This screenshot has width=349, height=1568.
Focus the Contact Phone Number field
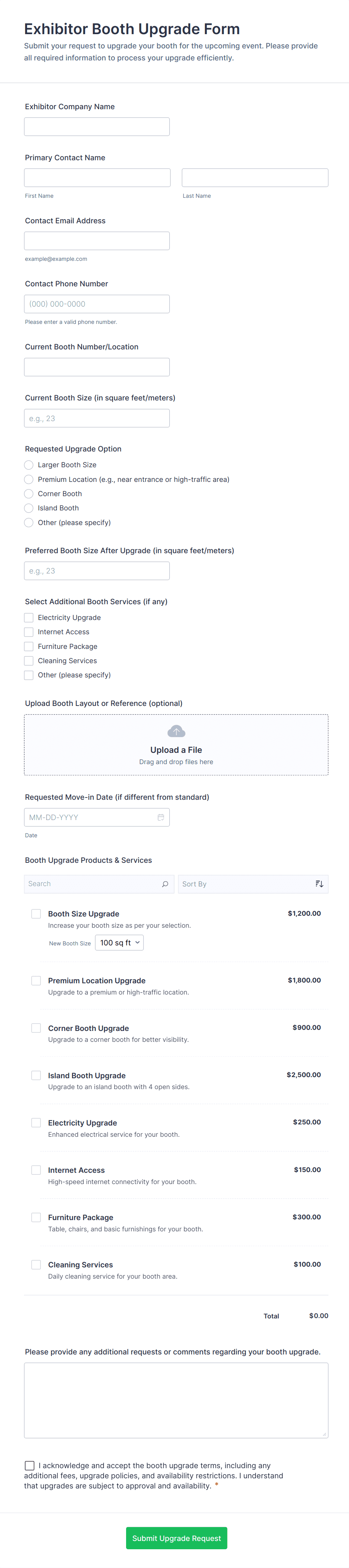[x=97, y=304]
